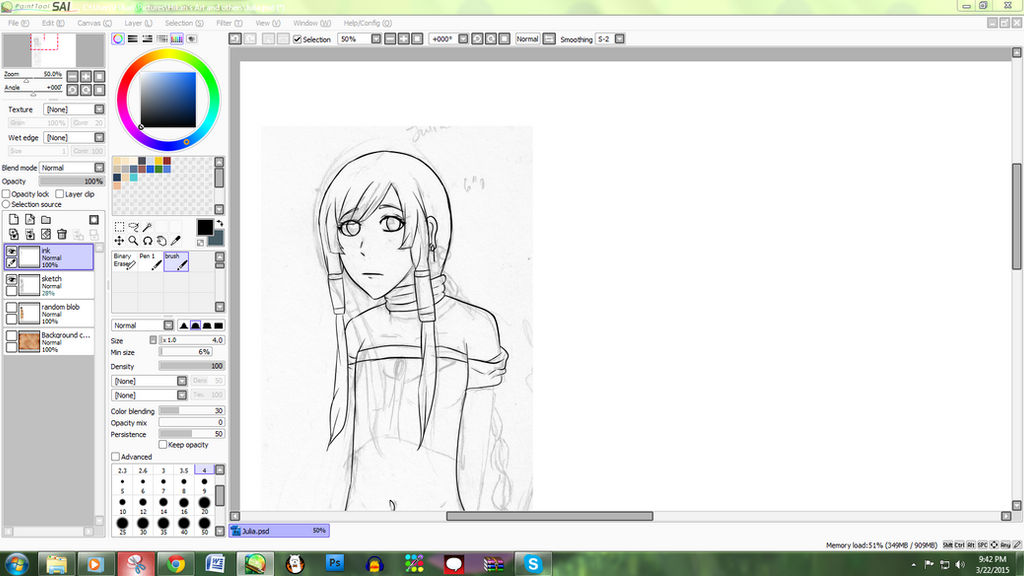The image size is (1024, 576).
Task: Select the Selection source radio button
Action: 6,204
